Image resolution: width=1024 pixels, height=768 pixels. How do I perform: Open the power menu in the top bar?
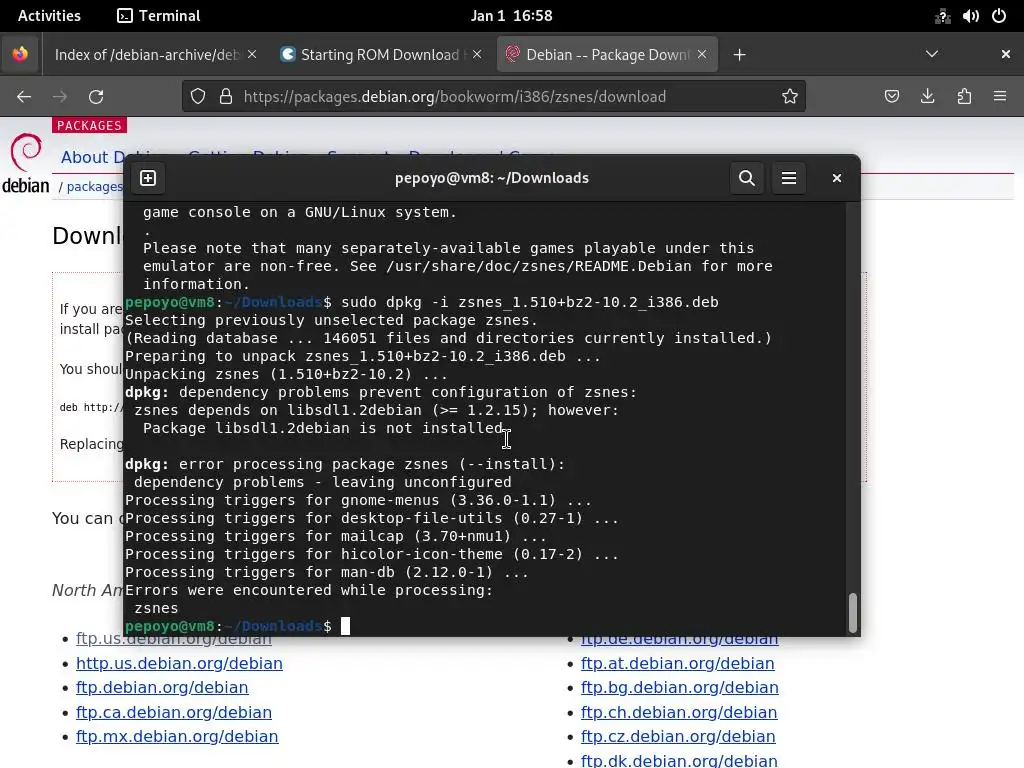coord(999,16)
